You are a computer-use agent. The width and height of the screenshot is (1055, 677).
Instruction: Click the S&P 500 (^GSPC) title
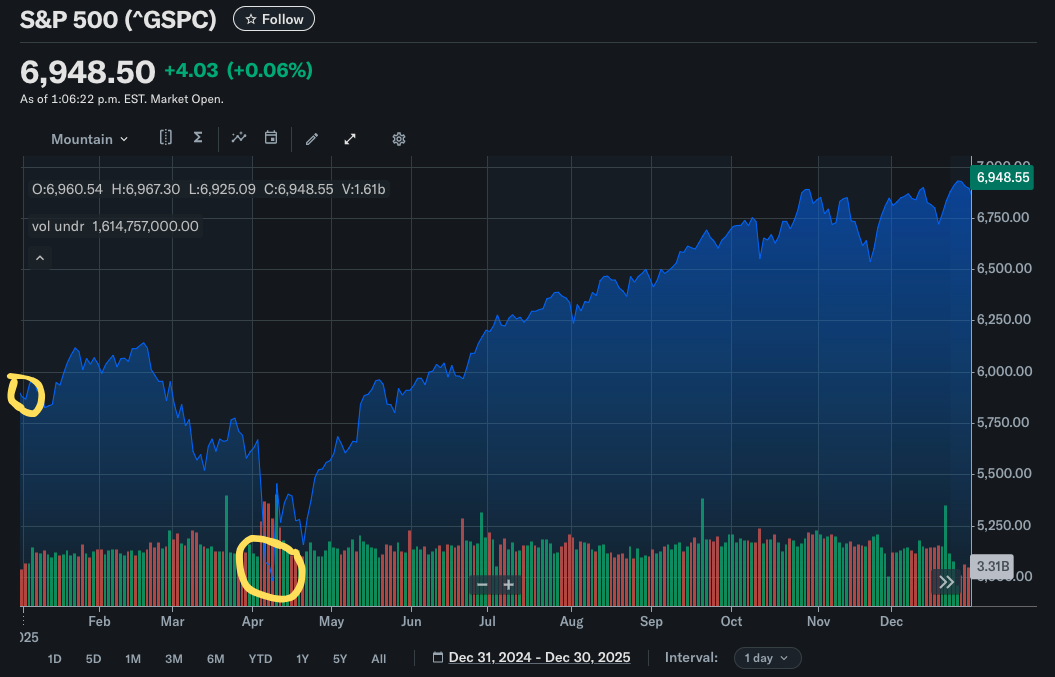point(118,20)
